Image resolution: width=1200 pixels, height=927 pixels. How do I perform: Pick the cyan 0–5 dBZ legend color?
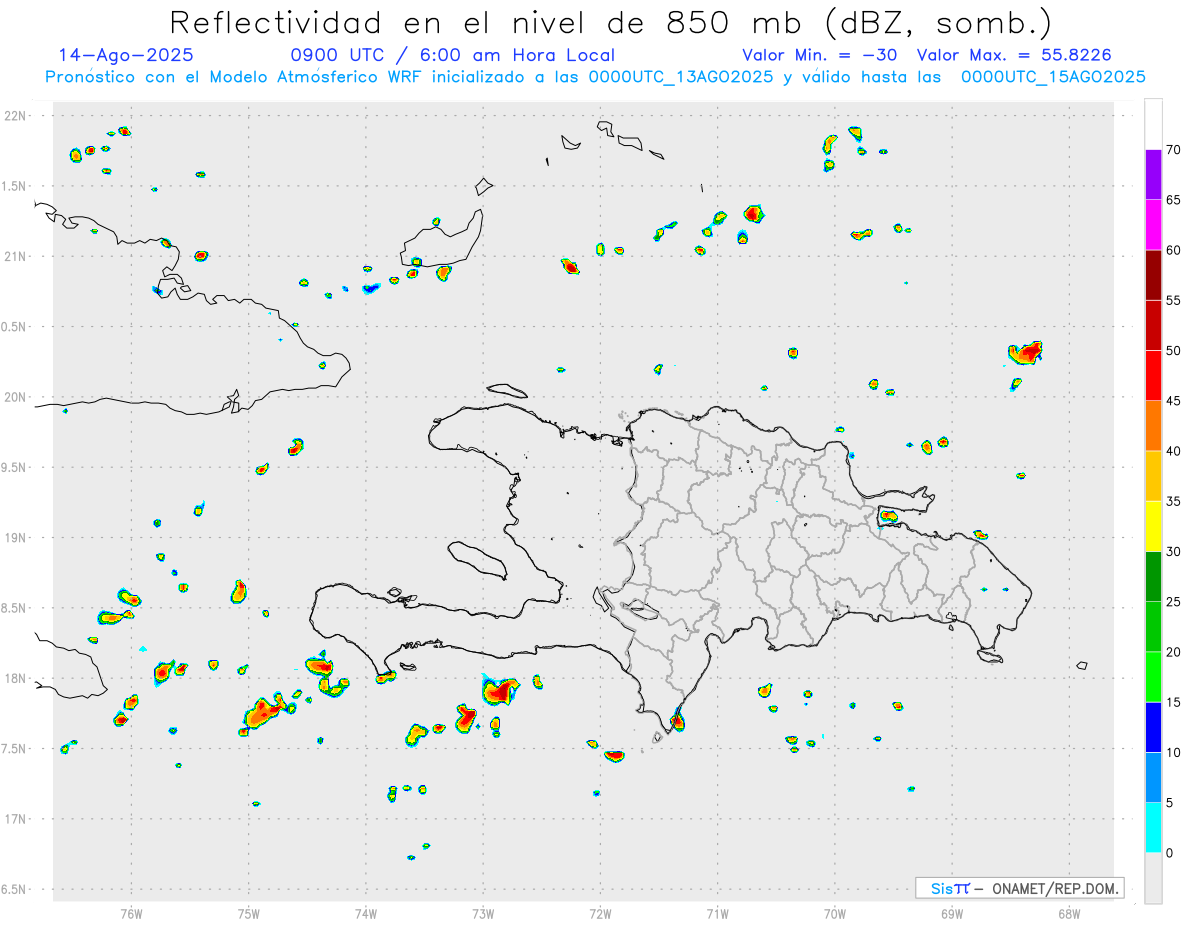1153,828
